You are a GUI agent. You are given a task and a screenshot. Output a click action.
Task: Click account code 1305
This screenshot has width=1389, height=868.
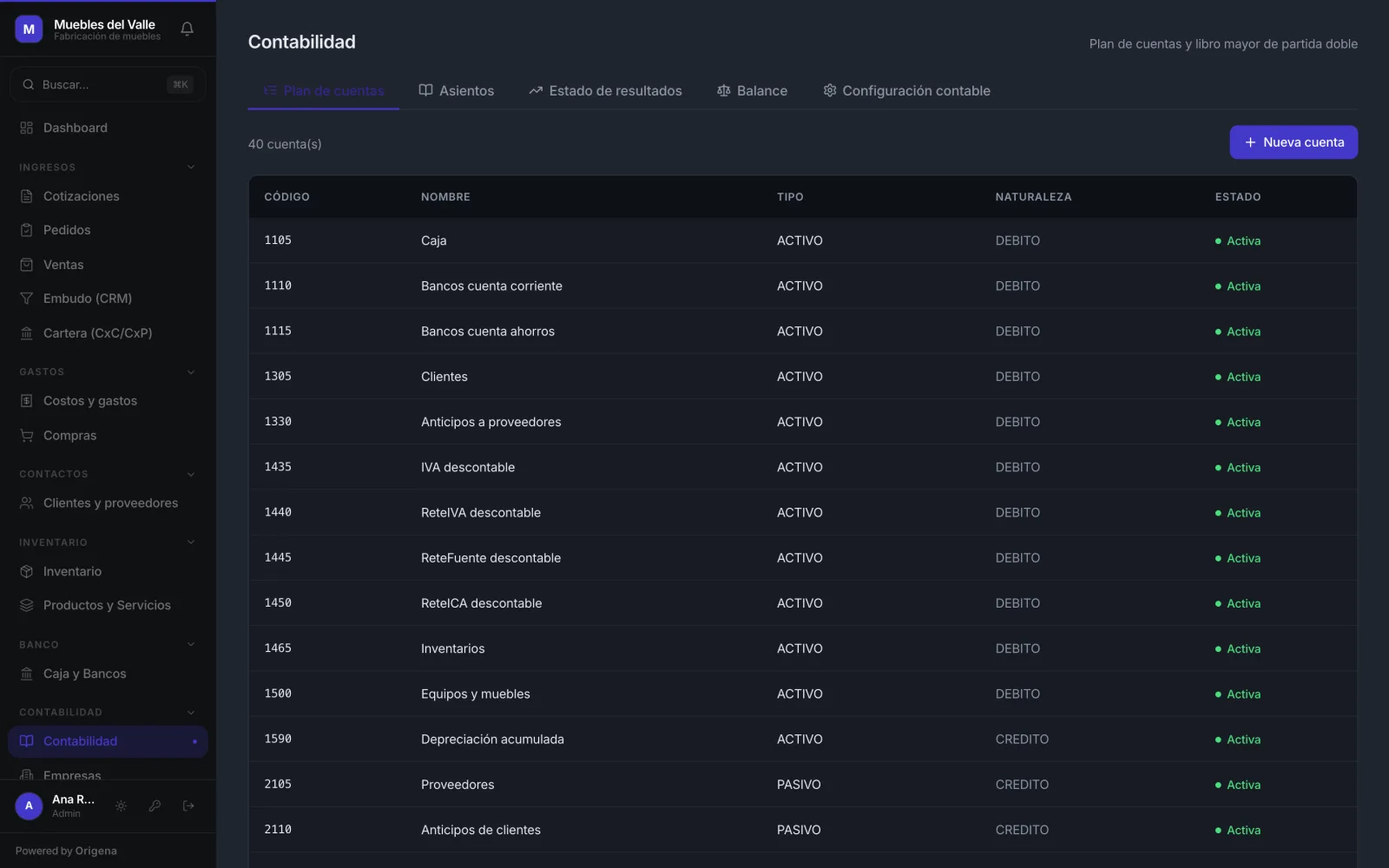(278, 377)
